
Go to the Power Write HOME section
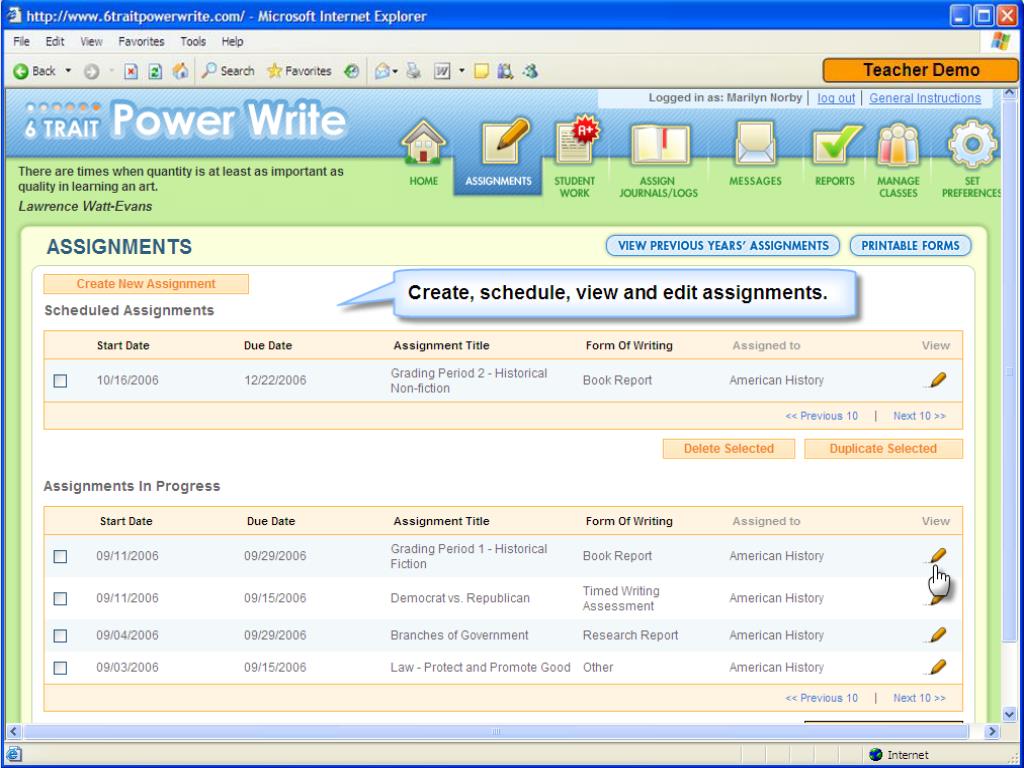(424, 154)
